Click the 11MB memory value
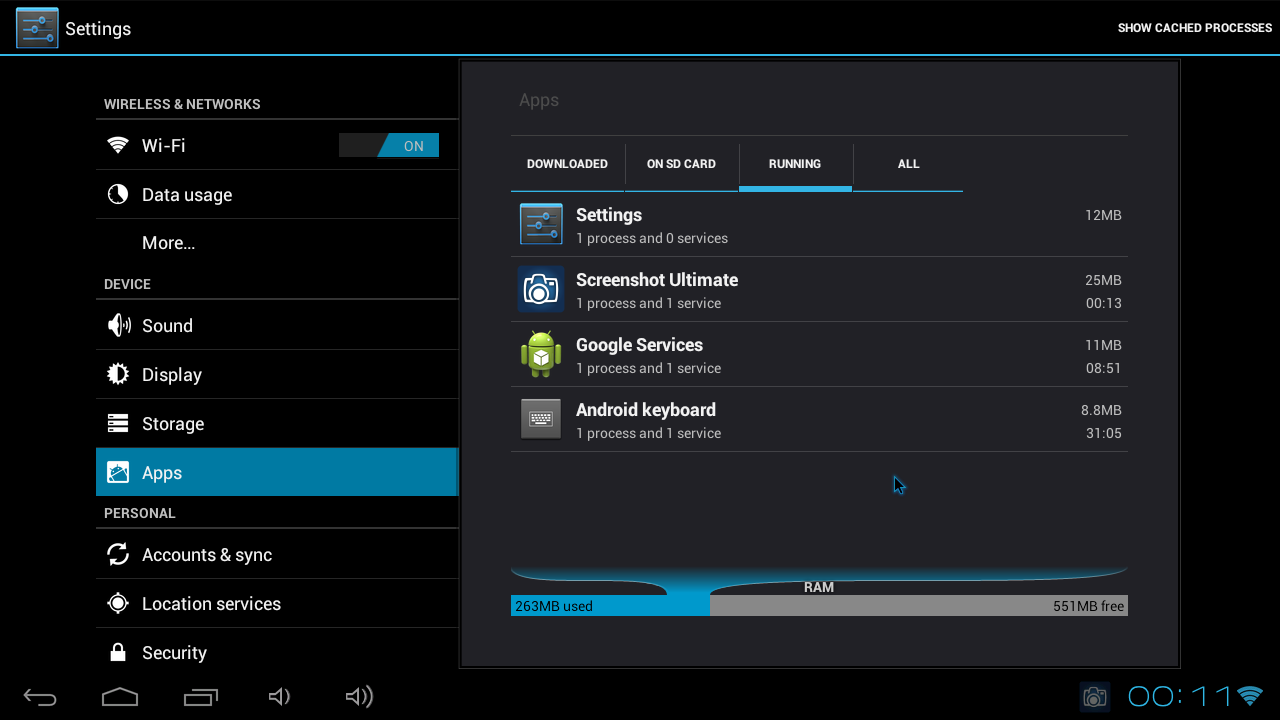 tap(1103, 345)
